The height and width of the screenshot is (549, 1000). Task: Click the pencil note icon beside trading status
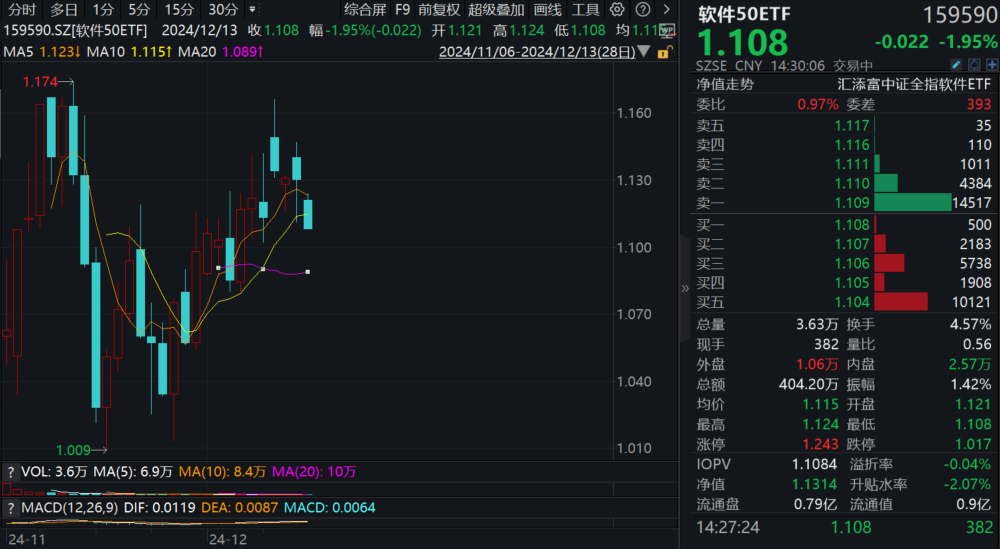[956, 65]
